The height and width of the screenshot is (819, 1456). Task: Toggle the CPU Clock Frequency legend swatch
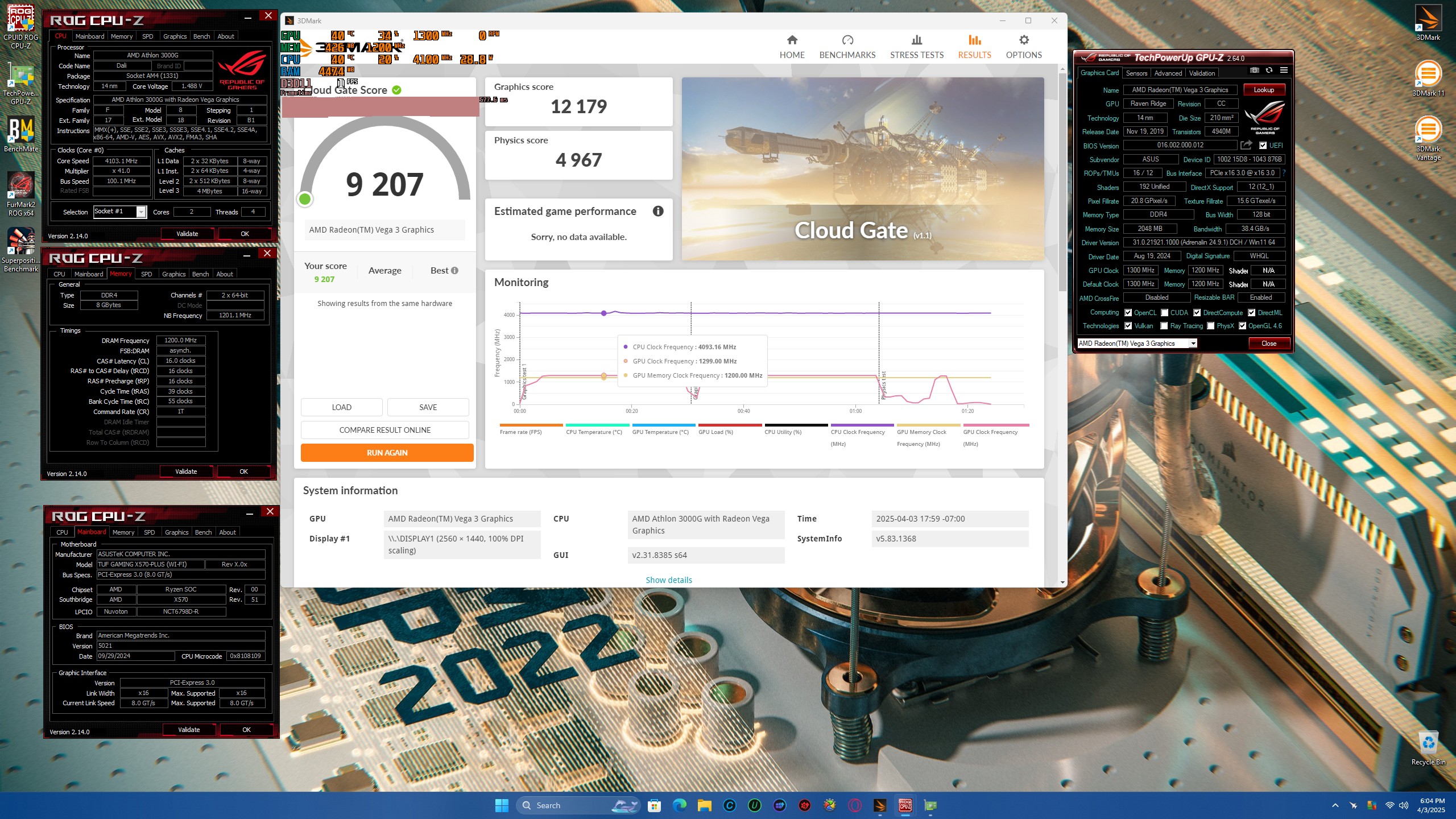pos(862,425)
